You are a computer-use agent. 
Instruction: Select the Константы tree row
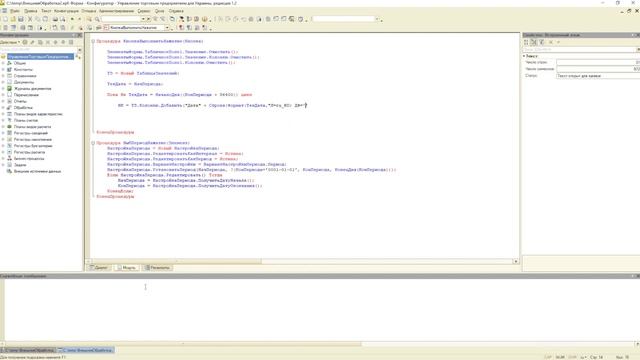pyautogui.click(x=23, y=69)
